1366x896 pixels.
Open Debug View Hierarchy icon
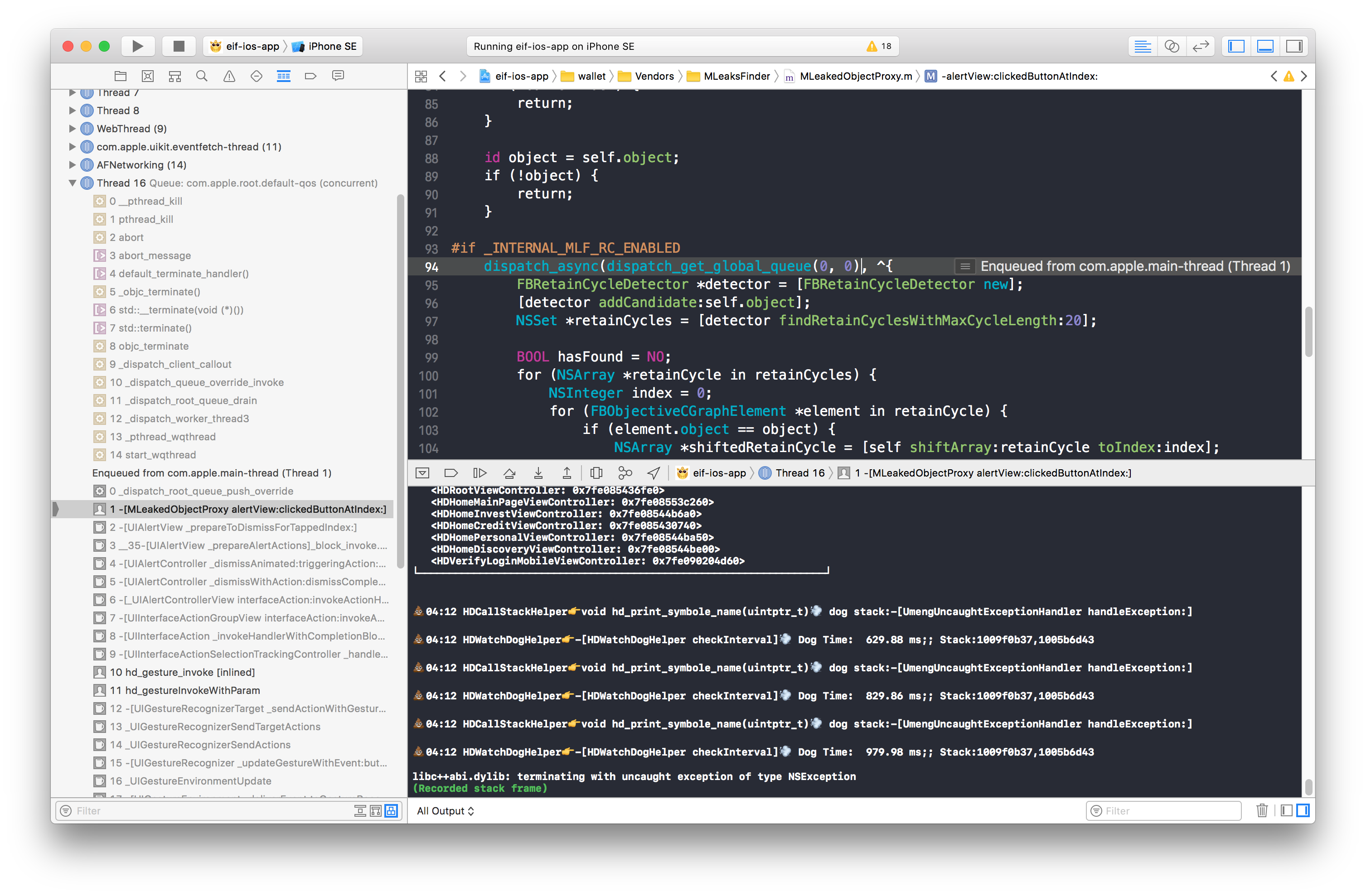596,472
